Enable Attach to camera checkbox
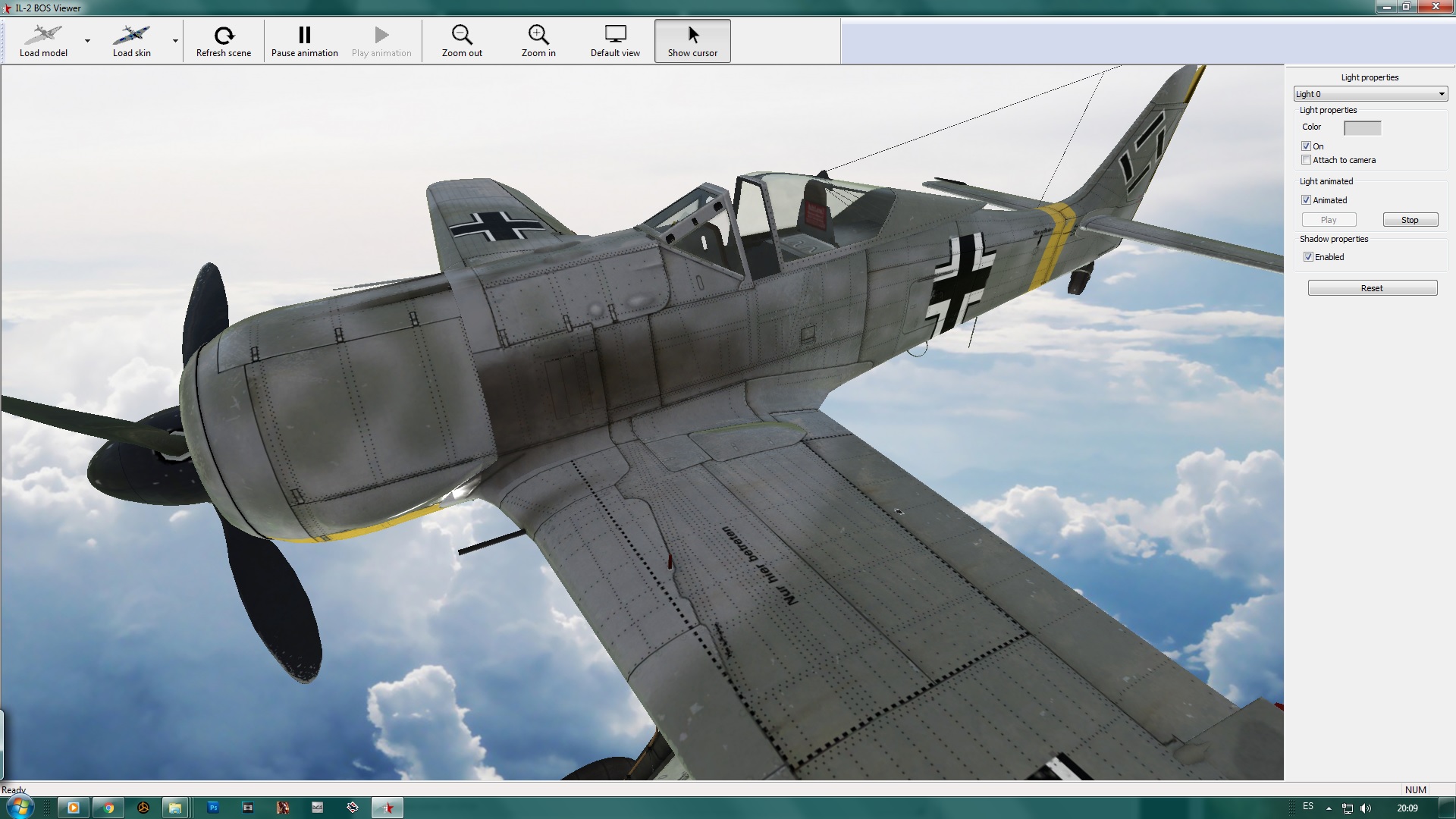This screenshot has width=1456, height=819. point(1306,160)
